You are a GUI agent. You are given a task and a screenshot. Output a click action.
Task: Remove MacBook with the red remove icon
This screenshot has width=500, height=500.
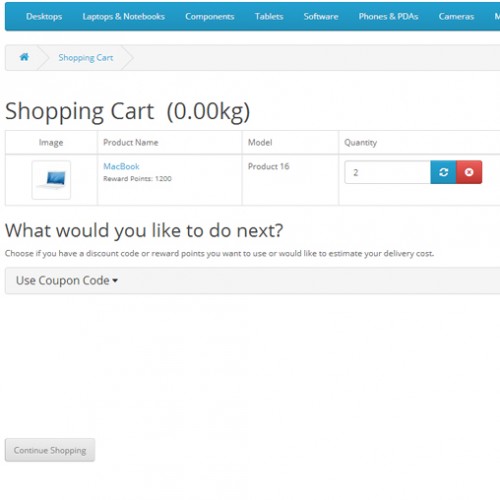469,172
